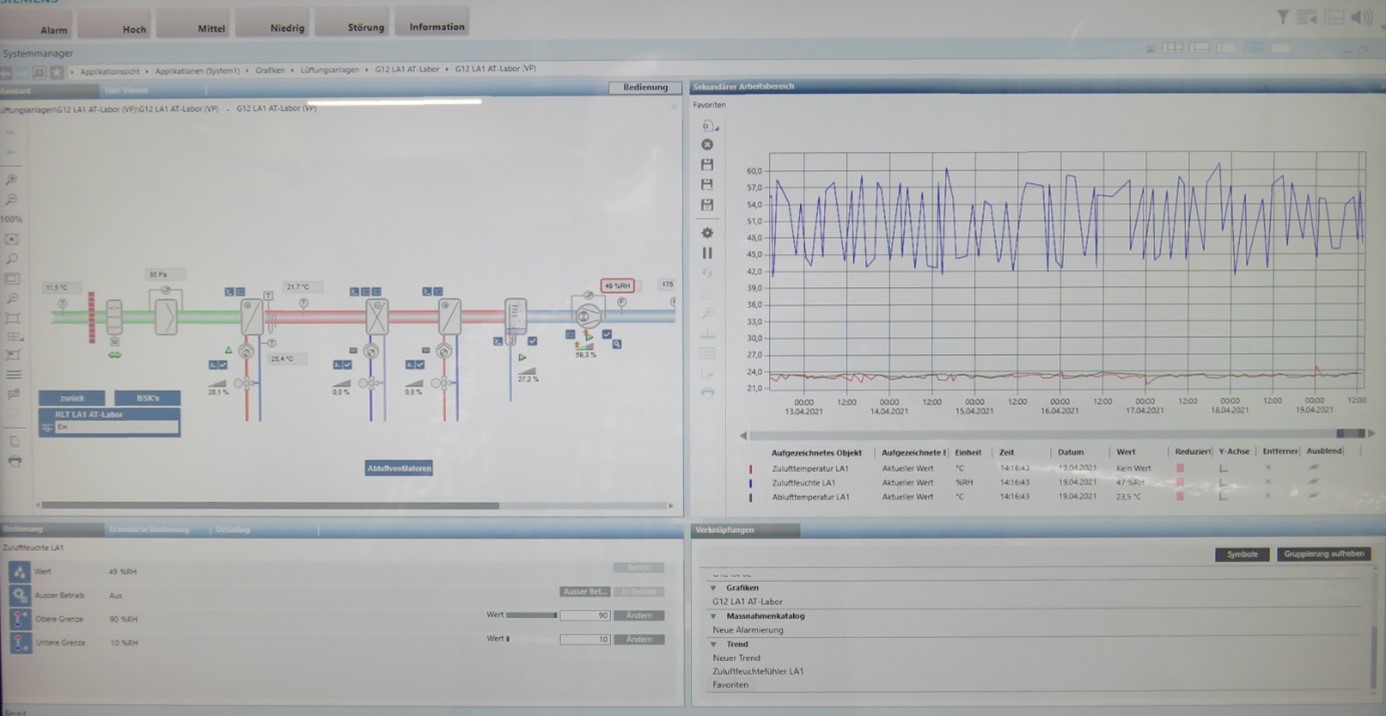The height and width of the screenshot is (716, 1386).
Task: Open the Hoch event category
Action: (x=115, y=23)
